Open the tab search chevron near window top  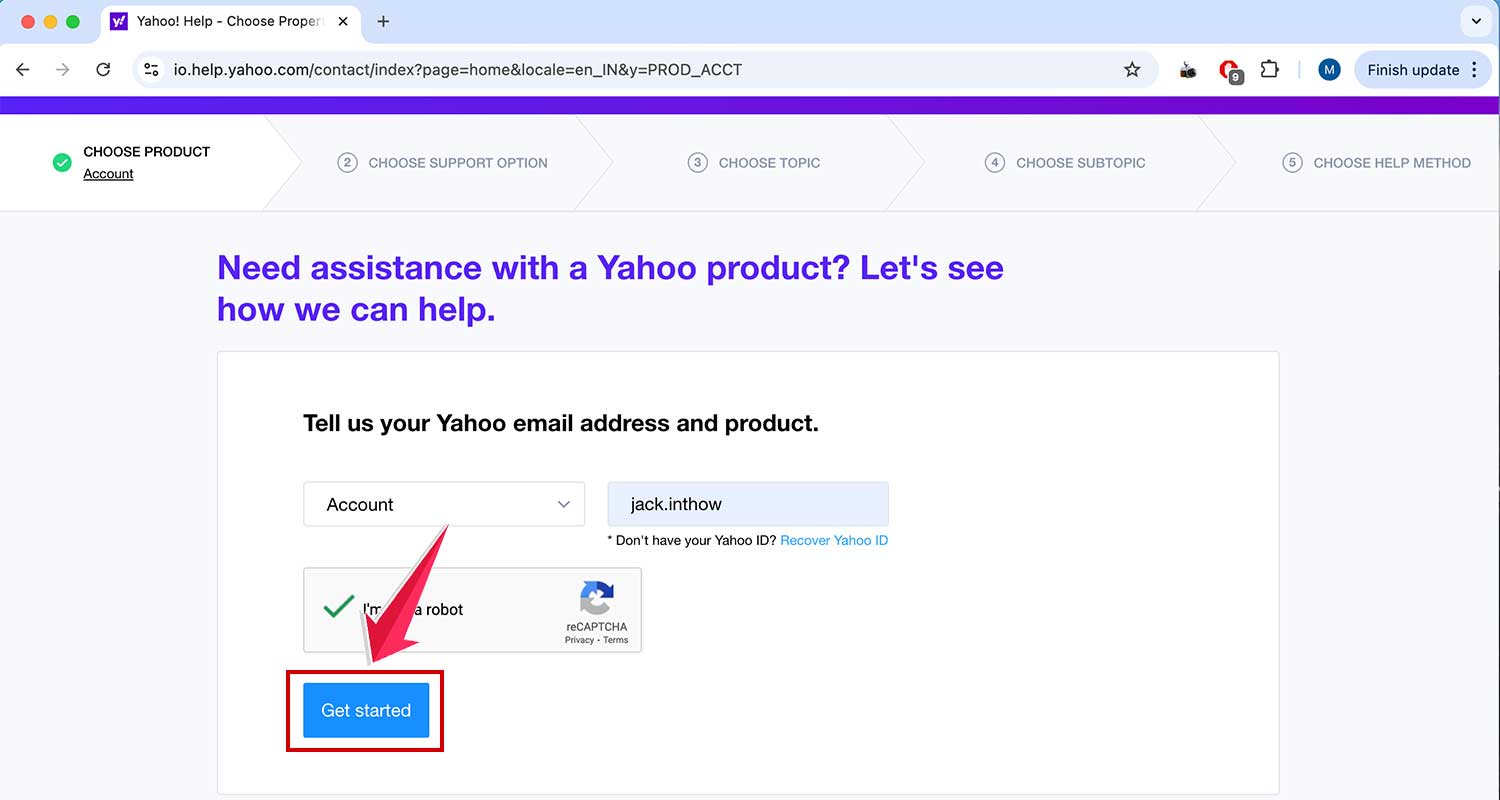(1475, 20)
